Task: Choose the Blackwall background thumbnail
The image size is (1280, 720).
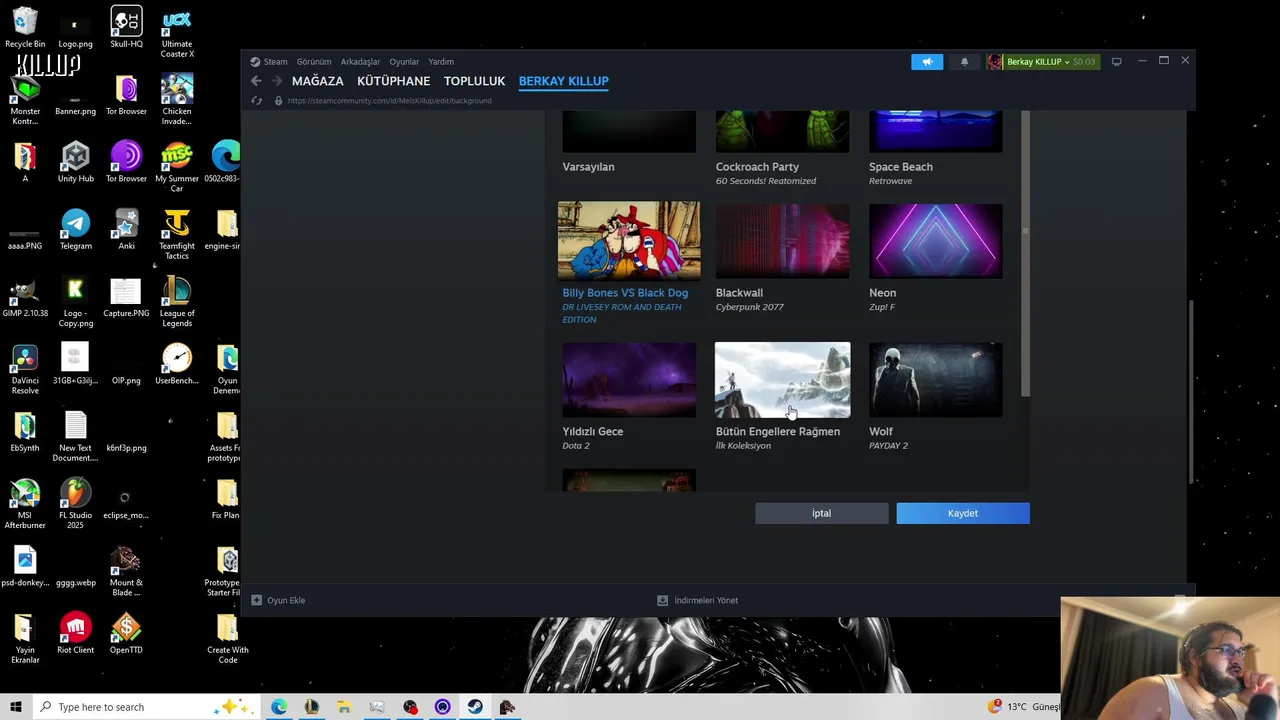Action: tap(782, 241)
